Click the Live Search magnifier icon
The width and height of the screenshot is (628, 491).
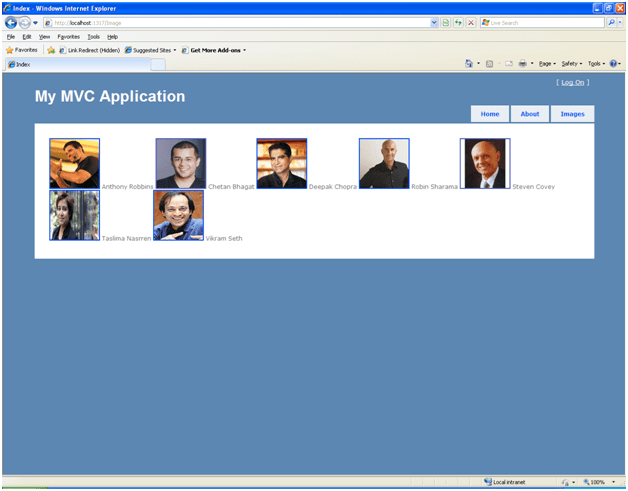[x=610, y=22]
